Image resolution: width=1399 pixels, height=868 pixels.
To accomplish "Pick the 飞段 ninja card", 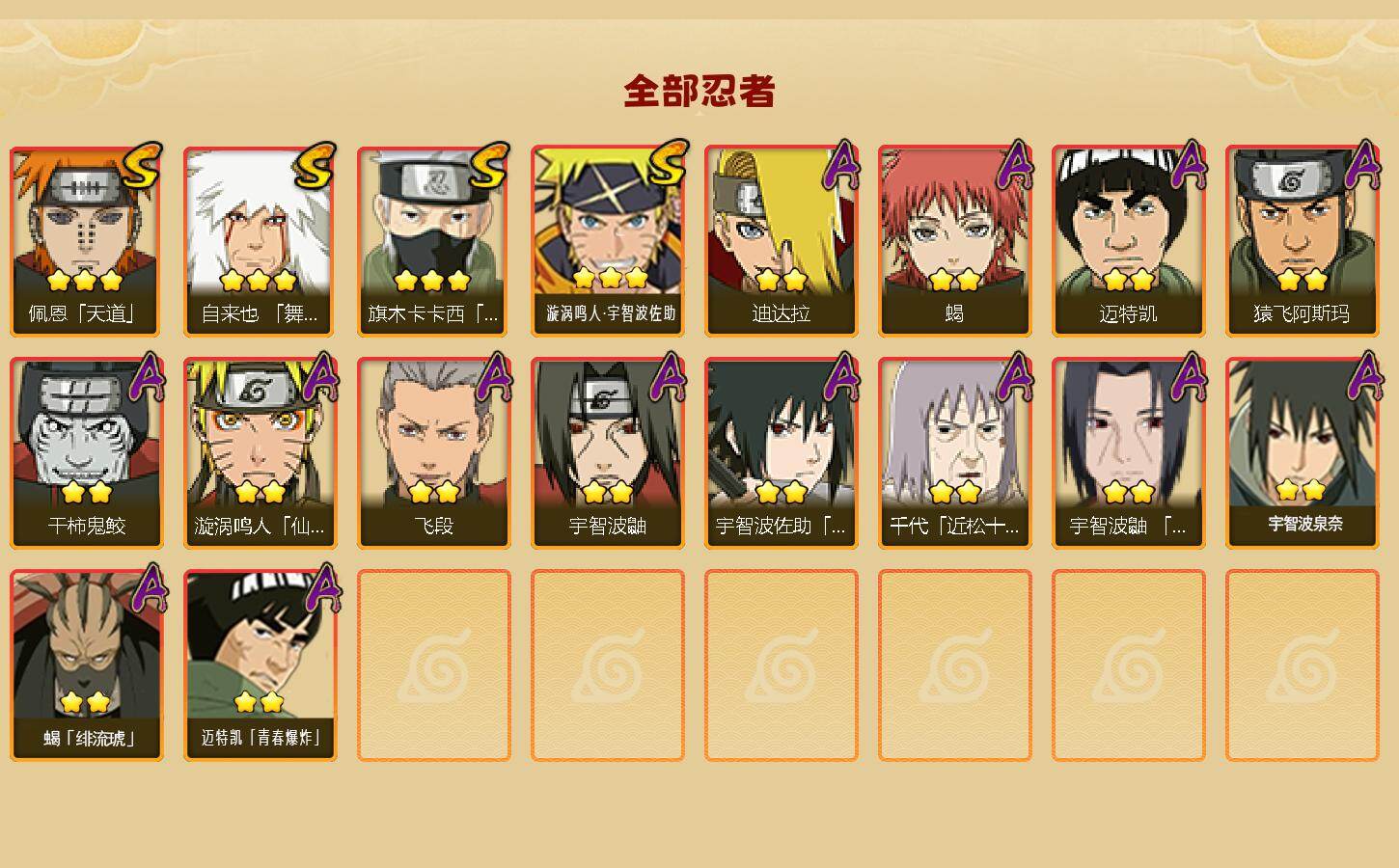I will 434,453.
